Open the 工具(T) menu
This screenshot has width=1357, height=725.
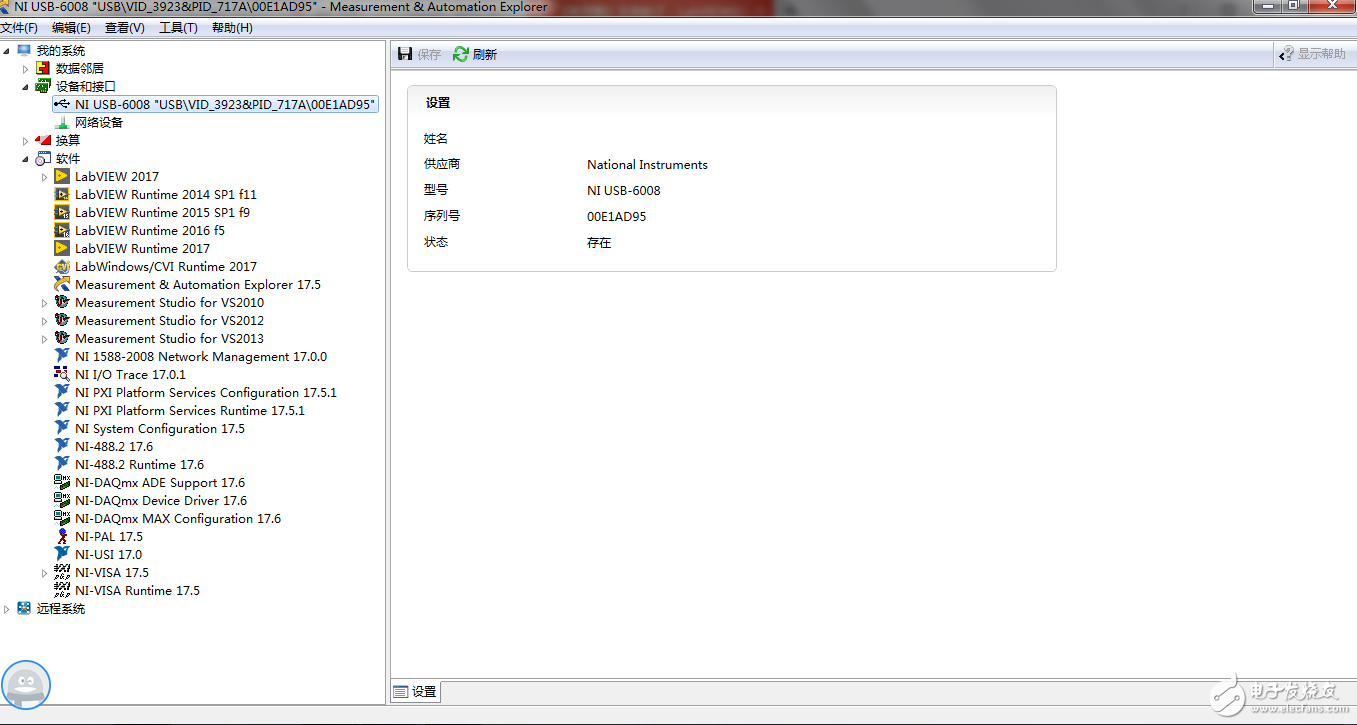(178, 28)
